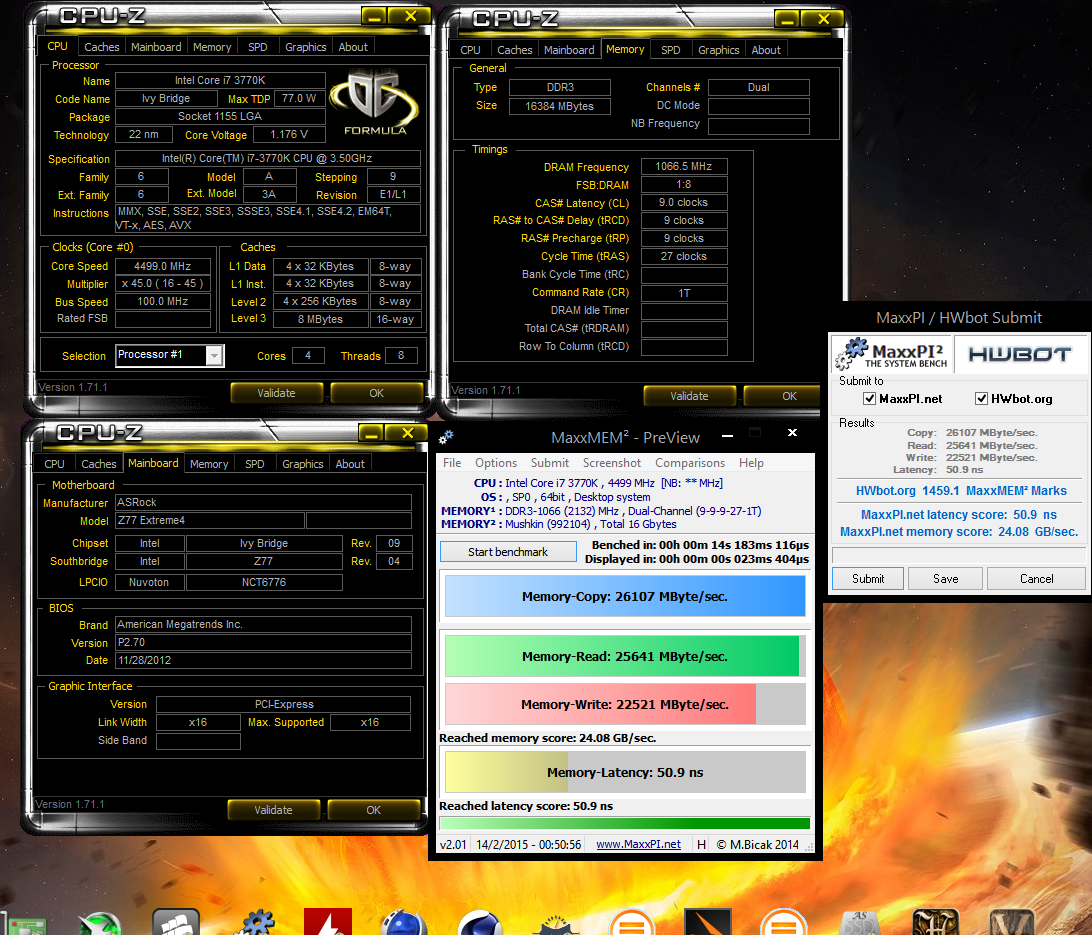Minimize the MaxxMEM² PreView window

[727, 437]
